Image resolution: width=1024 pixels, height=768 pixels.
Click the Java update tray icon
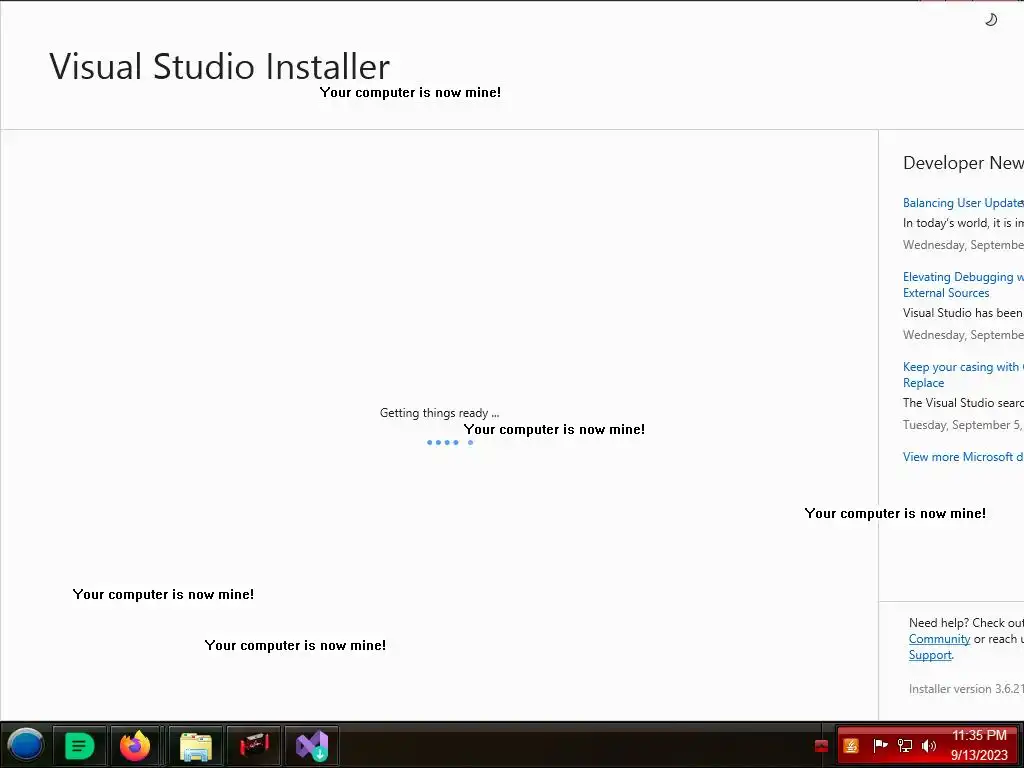[851, 746]
